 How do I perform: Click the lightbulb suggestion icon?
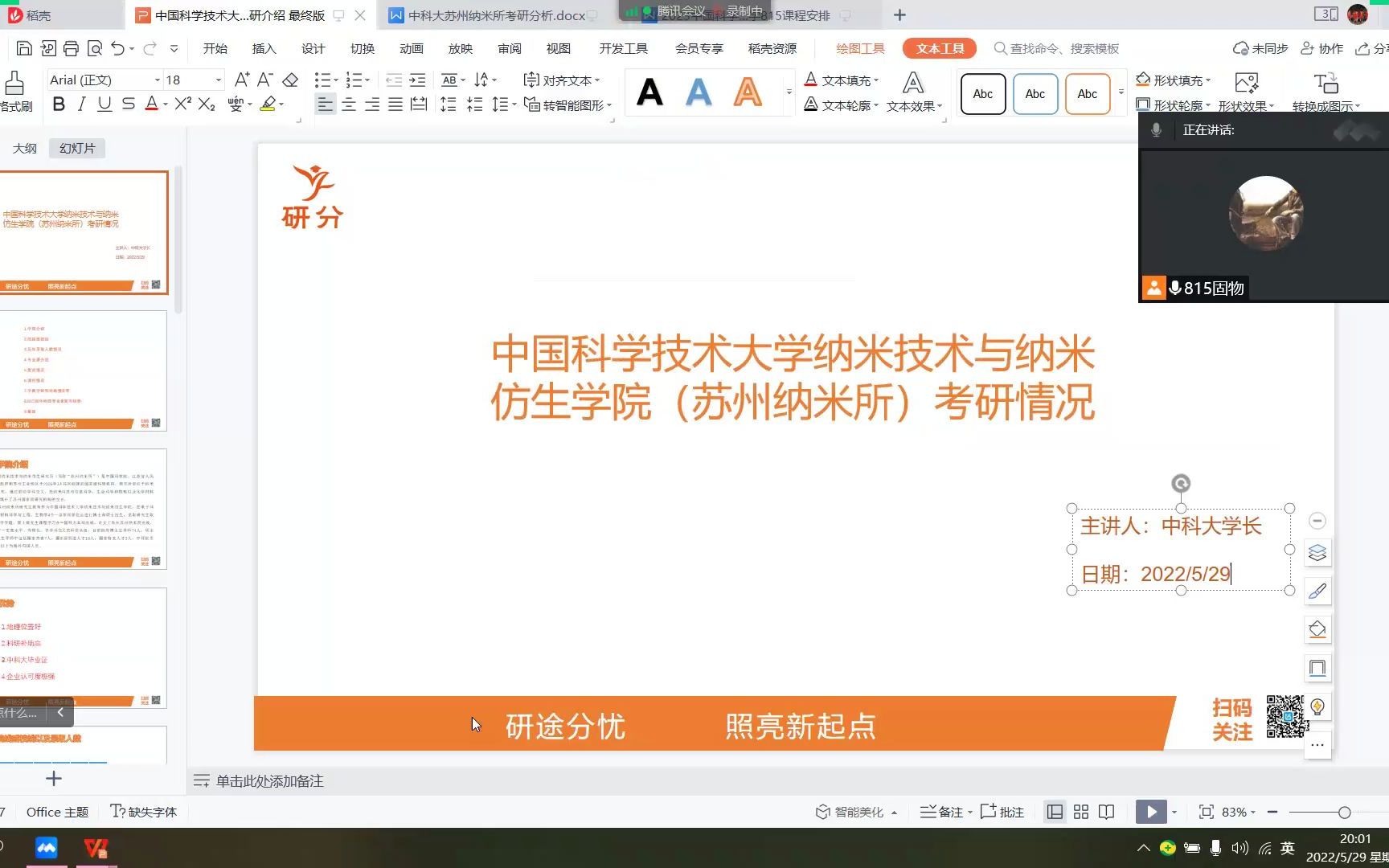pyautogui.click(x=1317, y=706)
